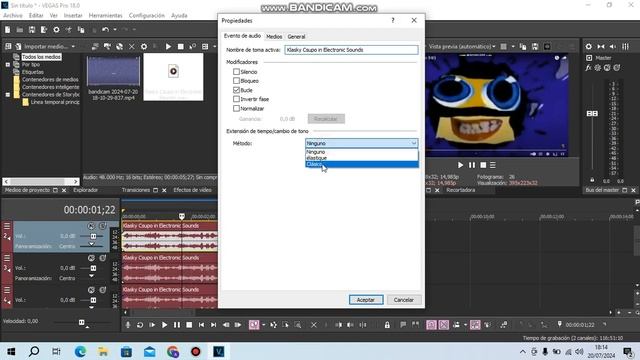Screen dimensions: 640x360
Task: Open Microsoft Edge from taskbar
Action: (80, 351)
